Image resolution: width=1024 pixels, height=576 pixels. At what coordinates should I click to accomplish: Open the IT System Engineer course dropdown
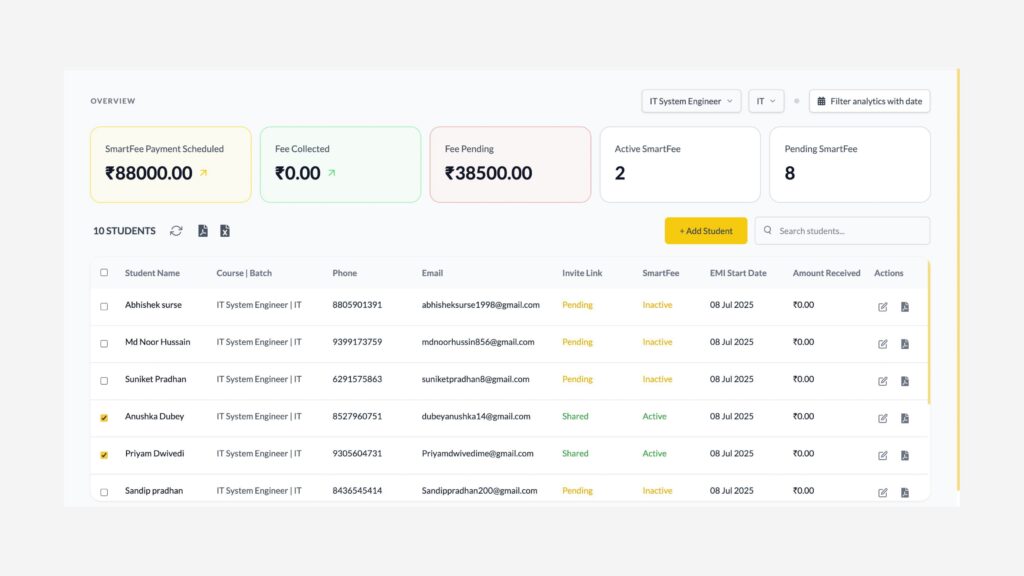click(691, 101)
